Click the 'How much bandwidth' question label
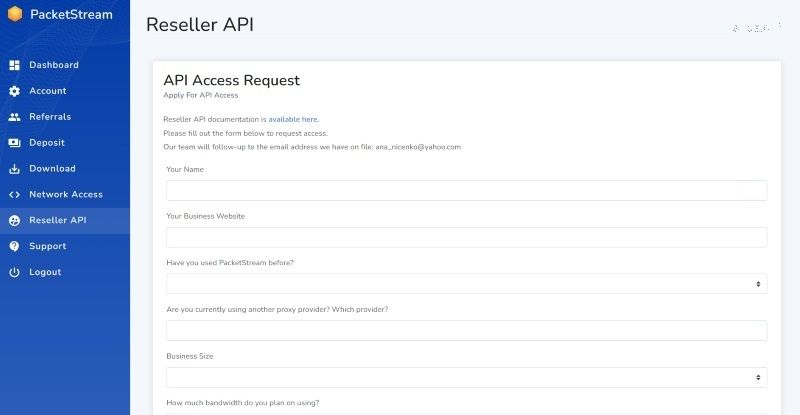The width and height of the screenshot is (800, 415). [x=243, y=403]
